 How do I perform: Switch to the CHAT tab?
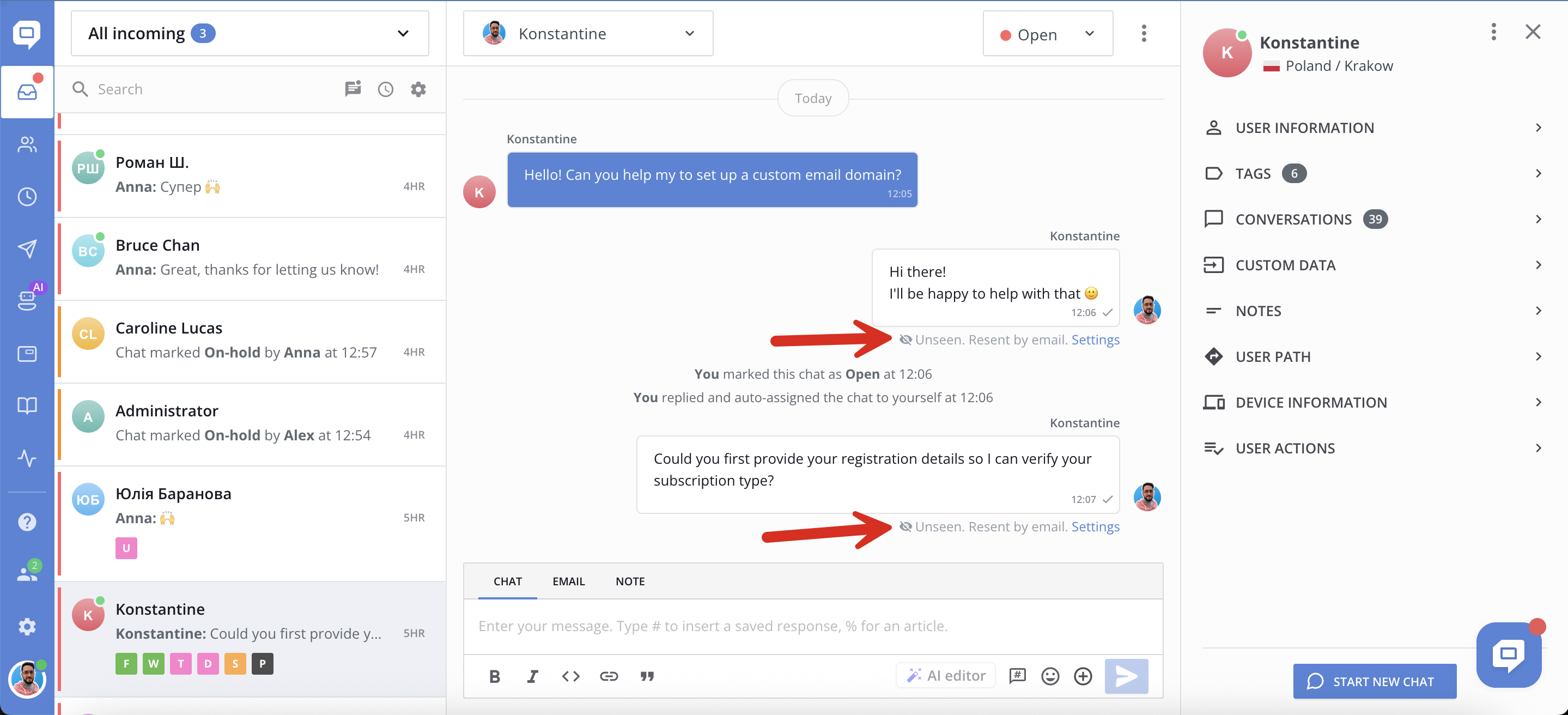coord(508,581)
